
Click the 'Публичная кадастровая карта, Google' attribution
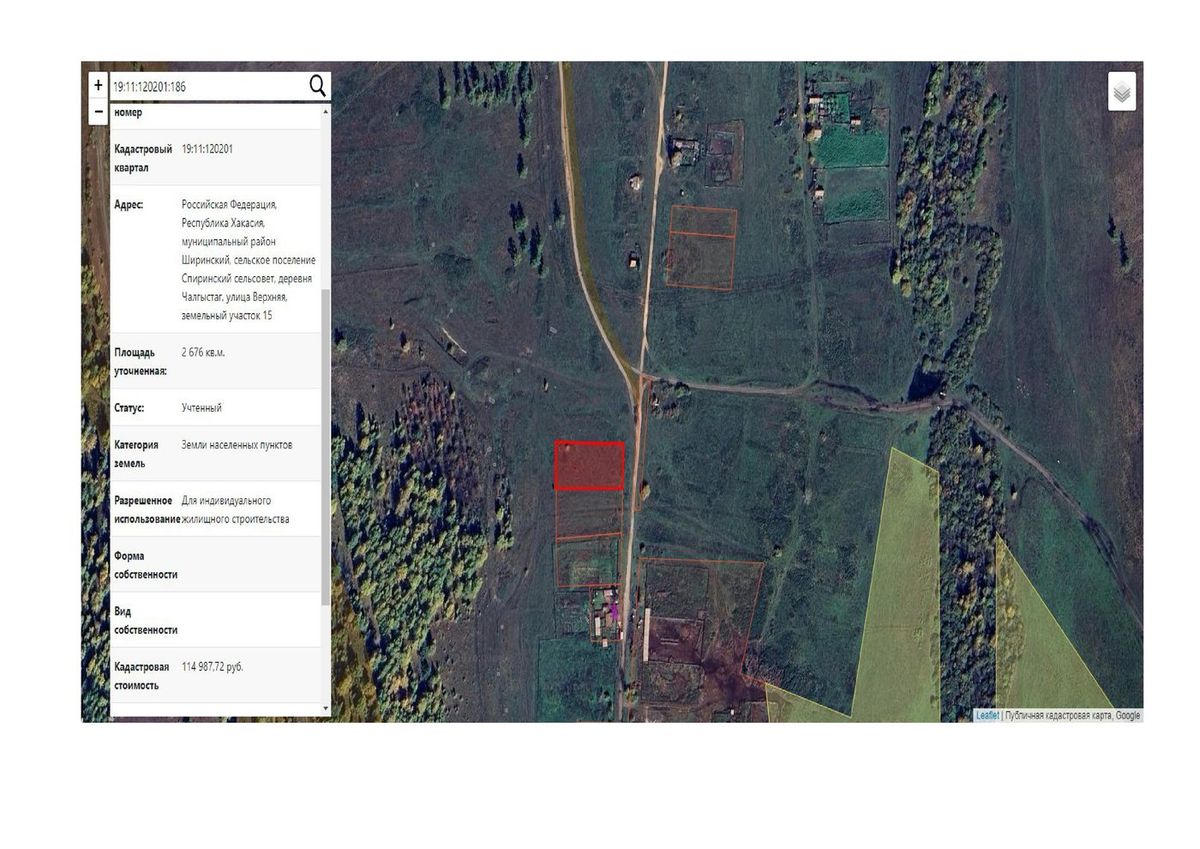point(1072,716)
